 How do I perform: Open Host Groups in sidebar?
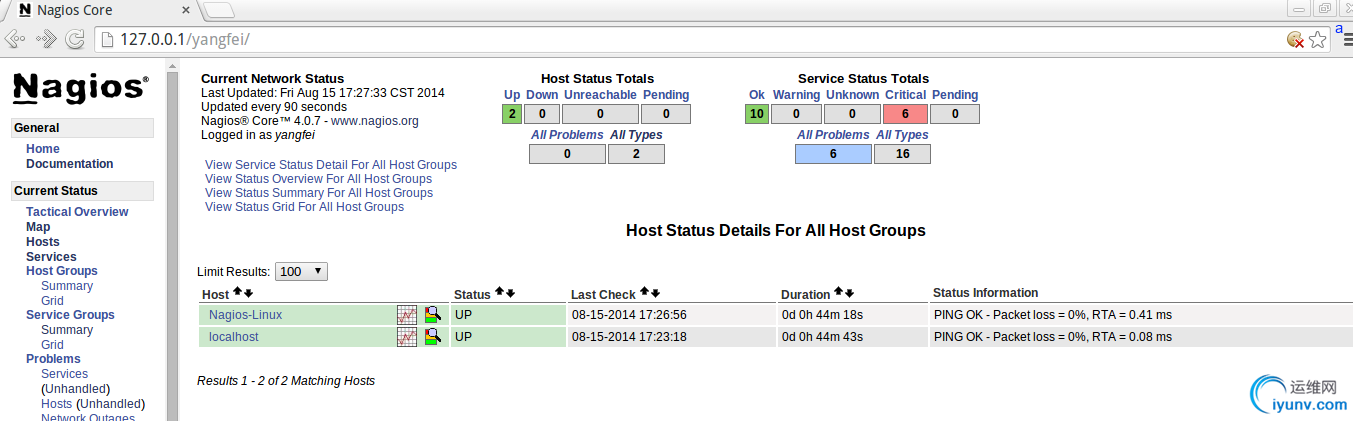62,271
